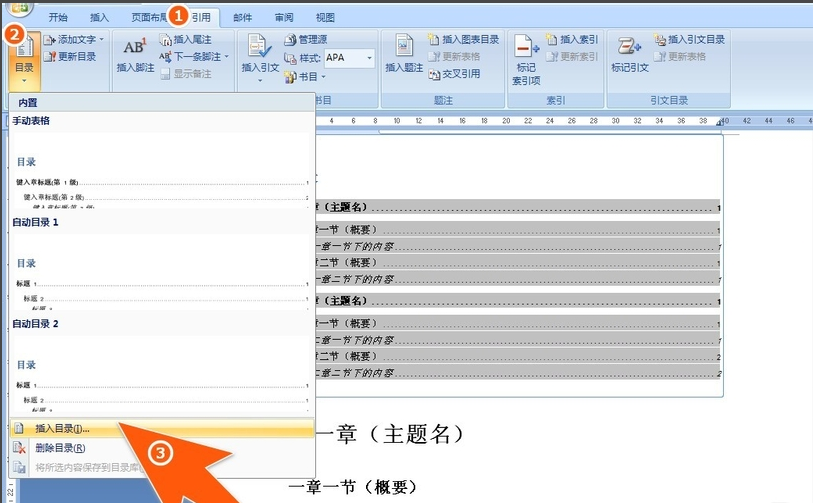Click 插入脚注 (Insert Footnote) icon
This screenshot has width=813, height=503.
(x=135, y=48)
